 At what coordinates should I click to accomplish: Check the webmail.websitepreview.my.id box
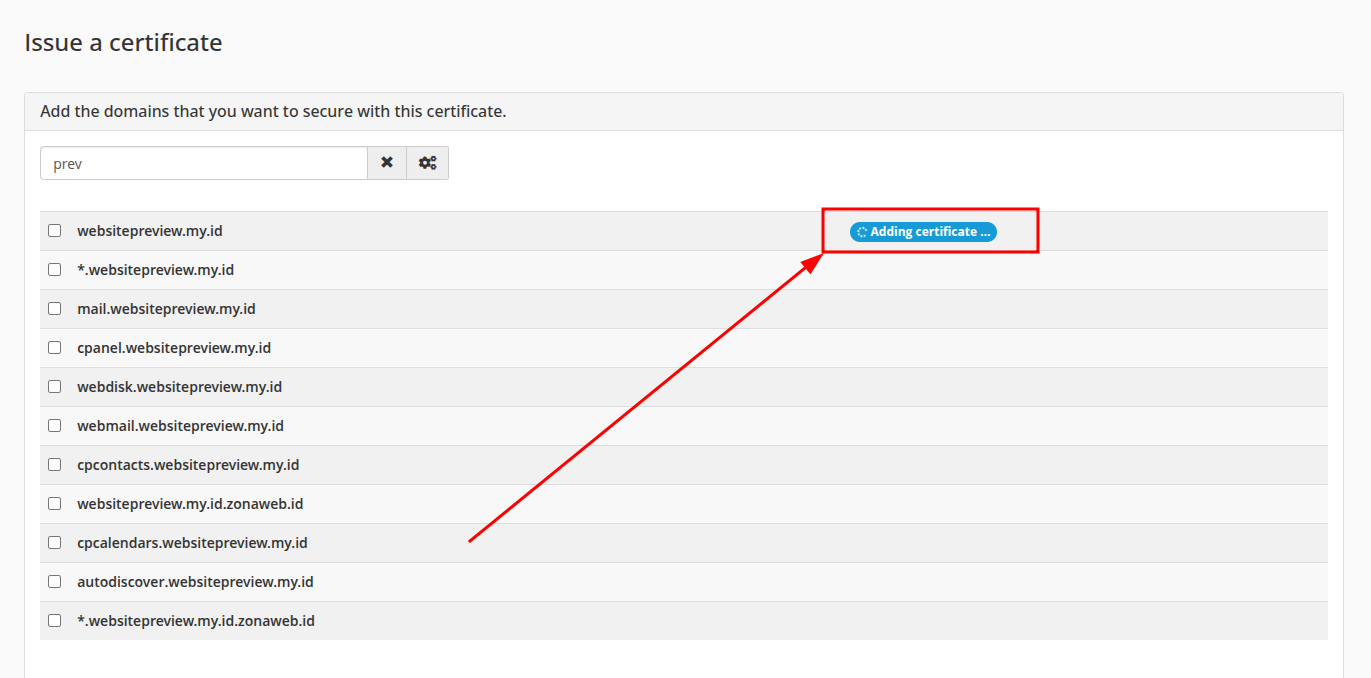55,426
